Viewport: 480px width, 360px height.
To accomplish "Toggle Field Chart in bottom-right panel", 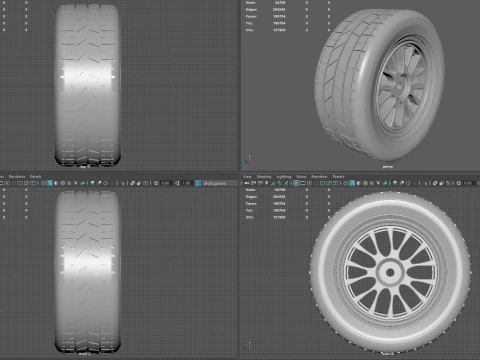I will (x=322, y=183).
